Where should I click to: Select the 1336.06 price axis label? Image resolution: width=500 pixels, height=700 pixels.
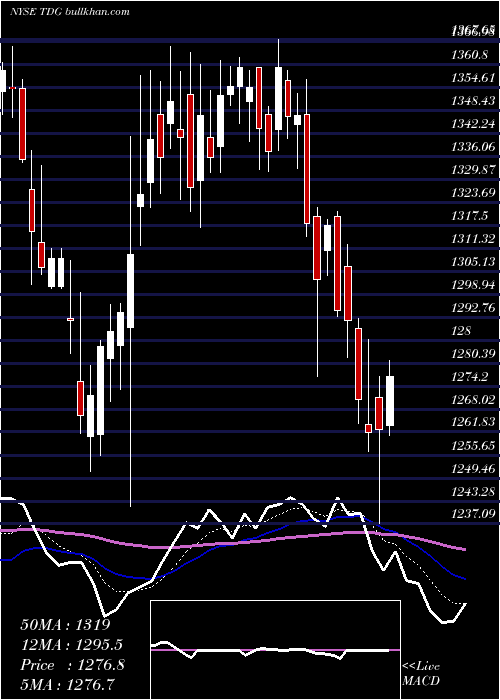coord(473,147)
